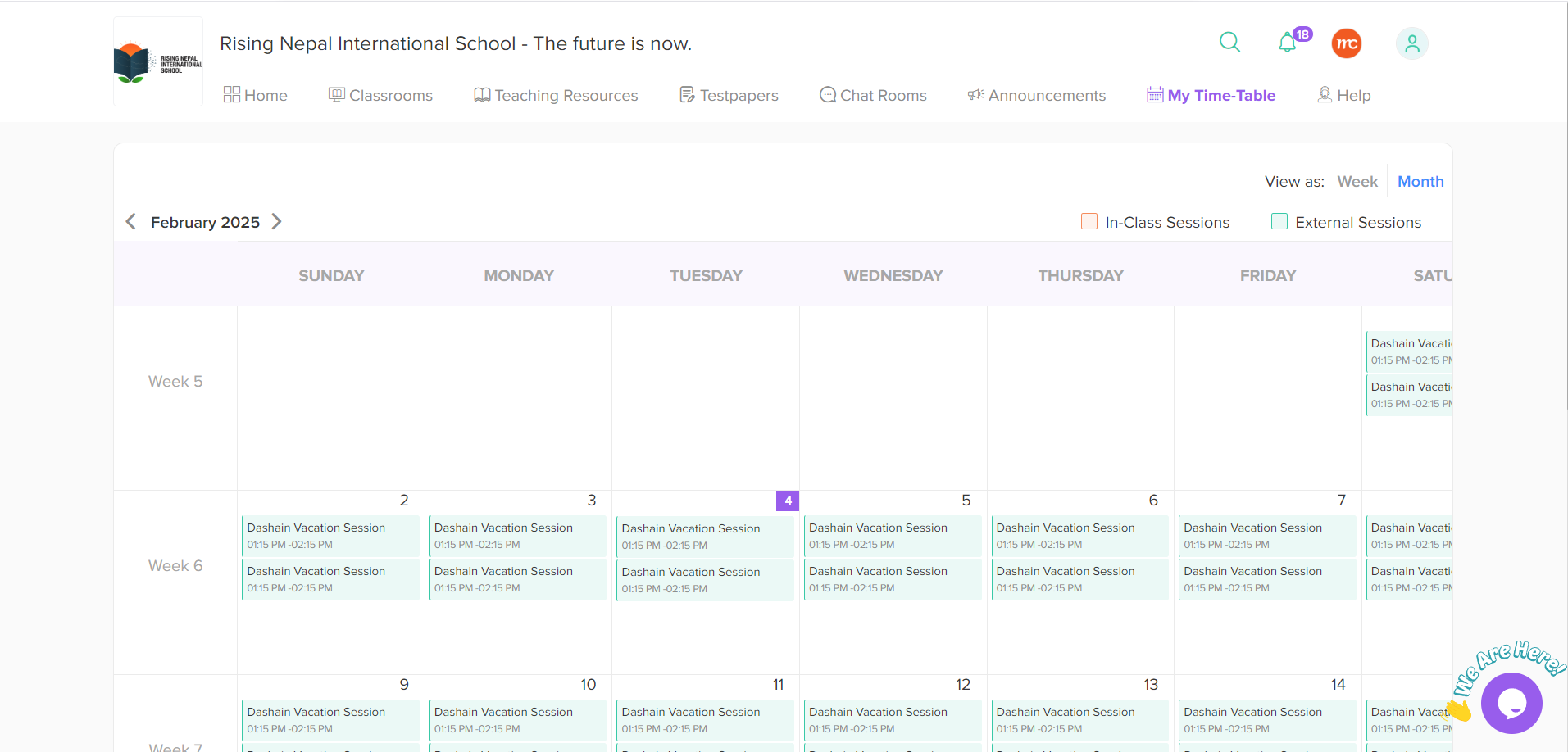Switch to Week view

click(1357, 182)
